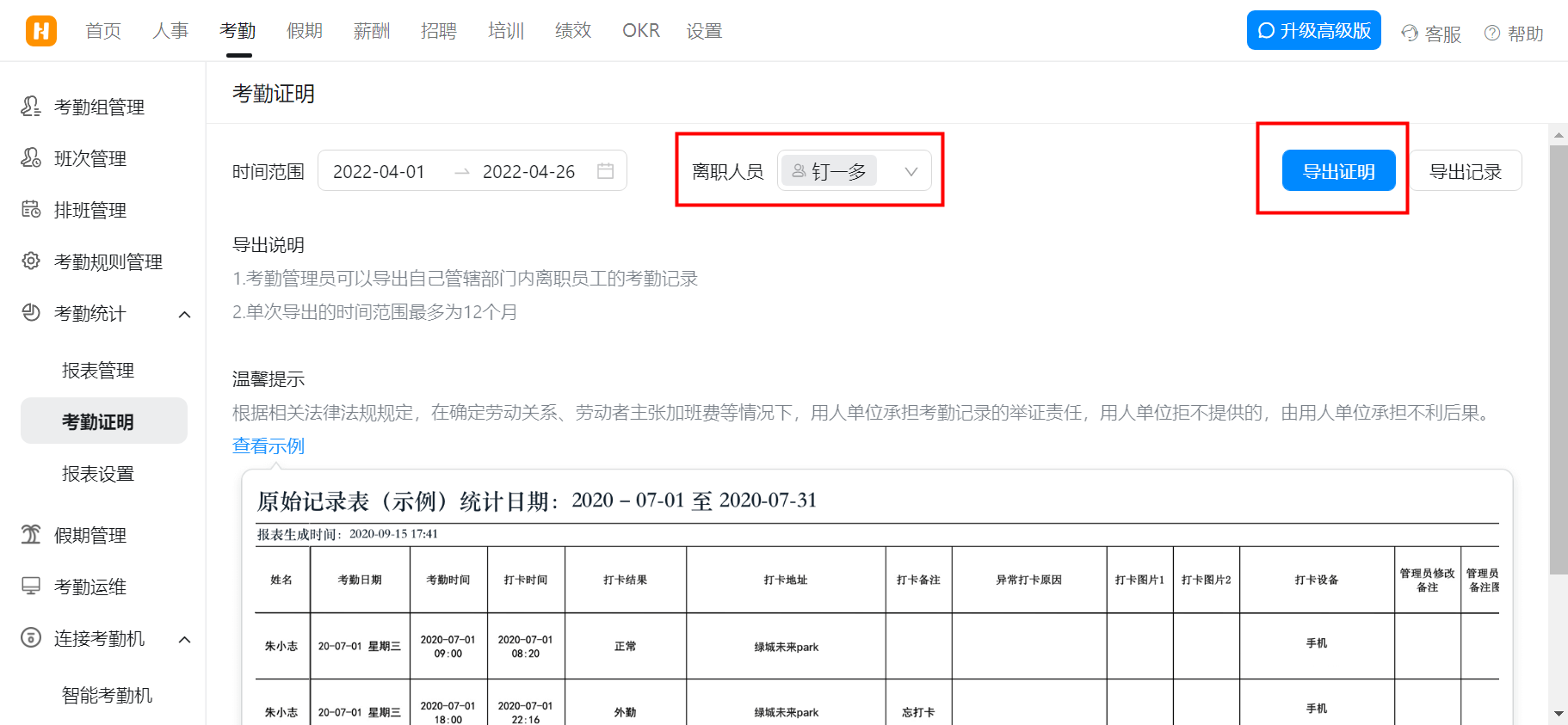Click the 导出证明 button
Screen dimensions: 1568x725
pos(1338,171)
